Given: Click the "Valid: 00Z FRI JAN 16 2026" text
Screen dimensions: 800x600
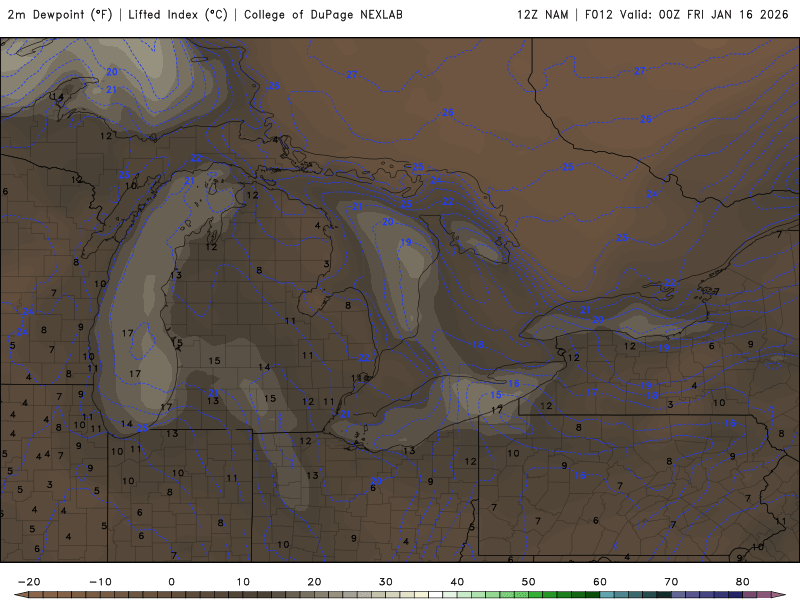Looking at the screenshot, I should (704, 14).
